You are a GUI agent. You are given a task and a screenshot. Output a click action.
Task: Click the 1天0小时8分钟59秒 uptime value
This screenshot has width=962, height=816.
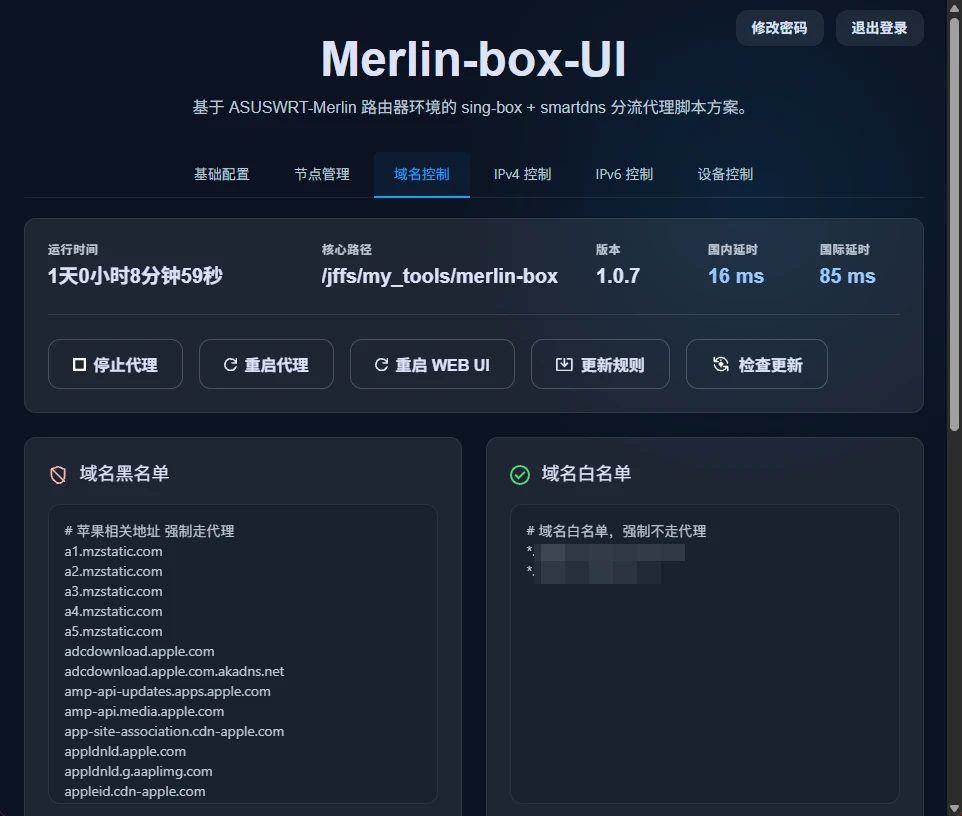click(x=136, y=276)
